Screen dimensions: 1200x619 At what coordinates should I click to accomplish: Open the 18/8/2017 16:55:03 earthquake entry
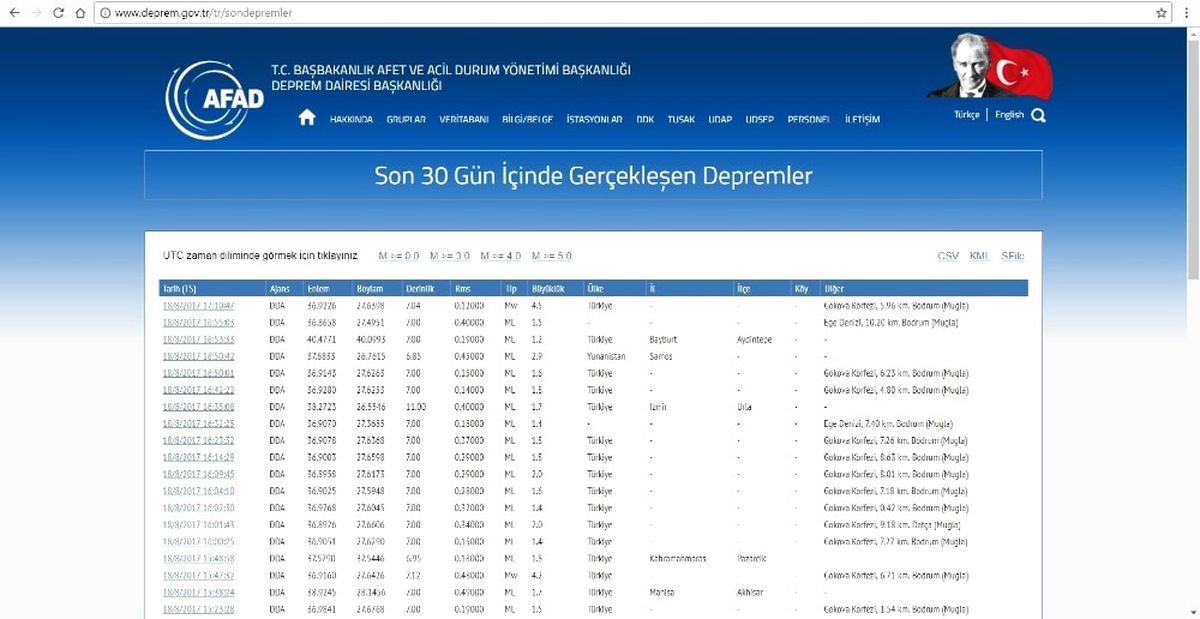click(198, 322)
